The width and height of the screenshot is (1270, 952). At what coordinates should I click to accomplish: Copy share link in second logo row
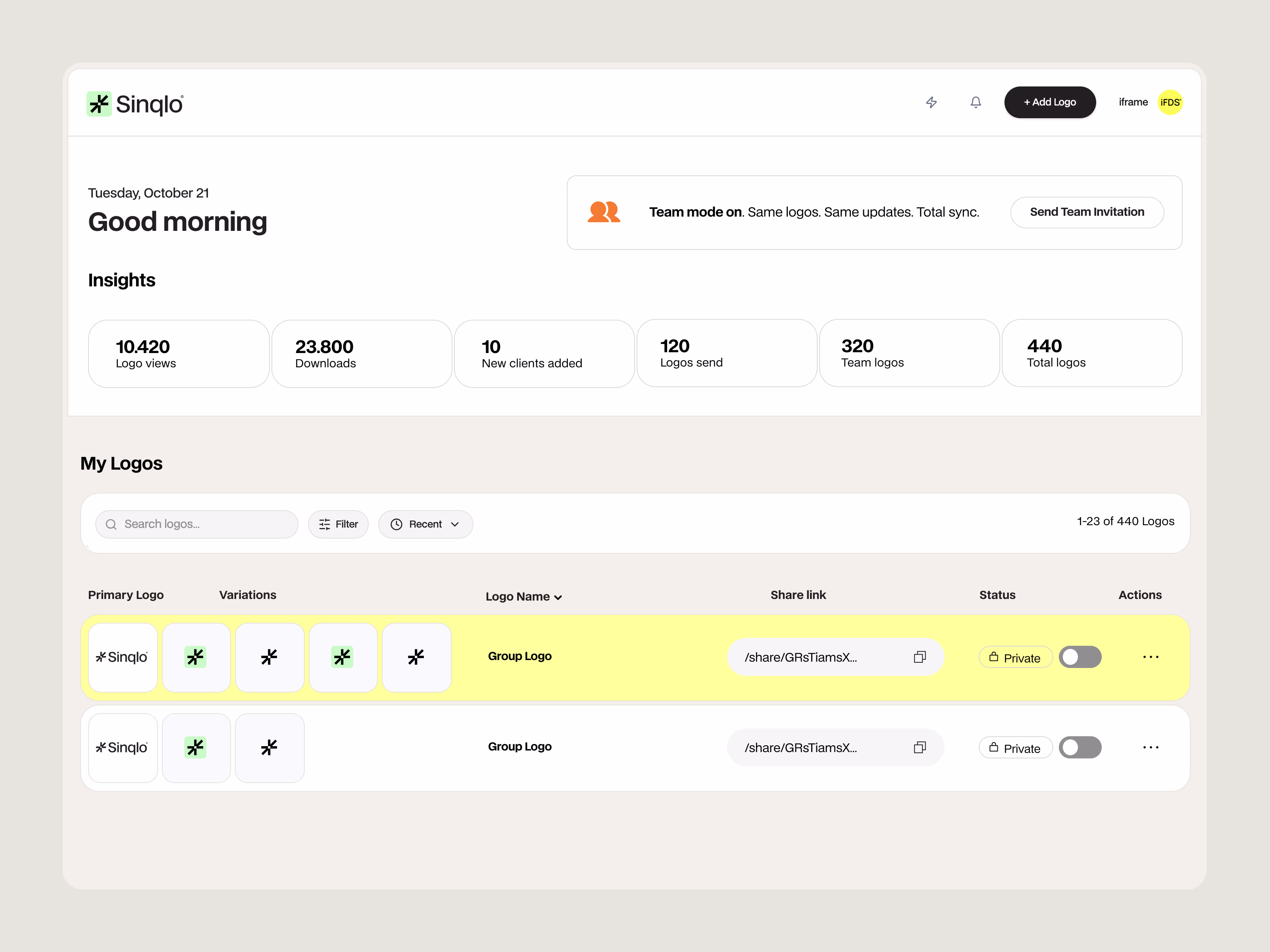coord(919,747)
